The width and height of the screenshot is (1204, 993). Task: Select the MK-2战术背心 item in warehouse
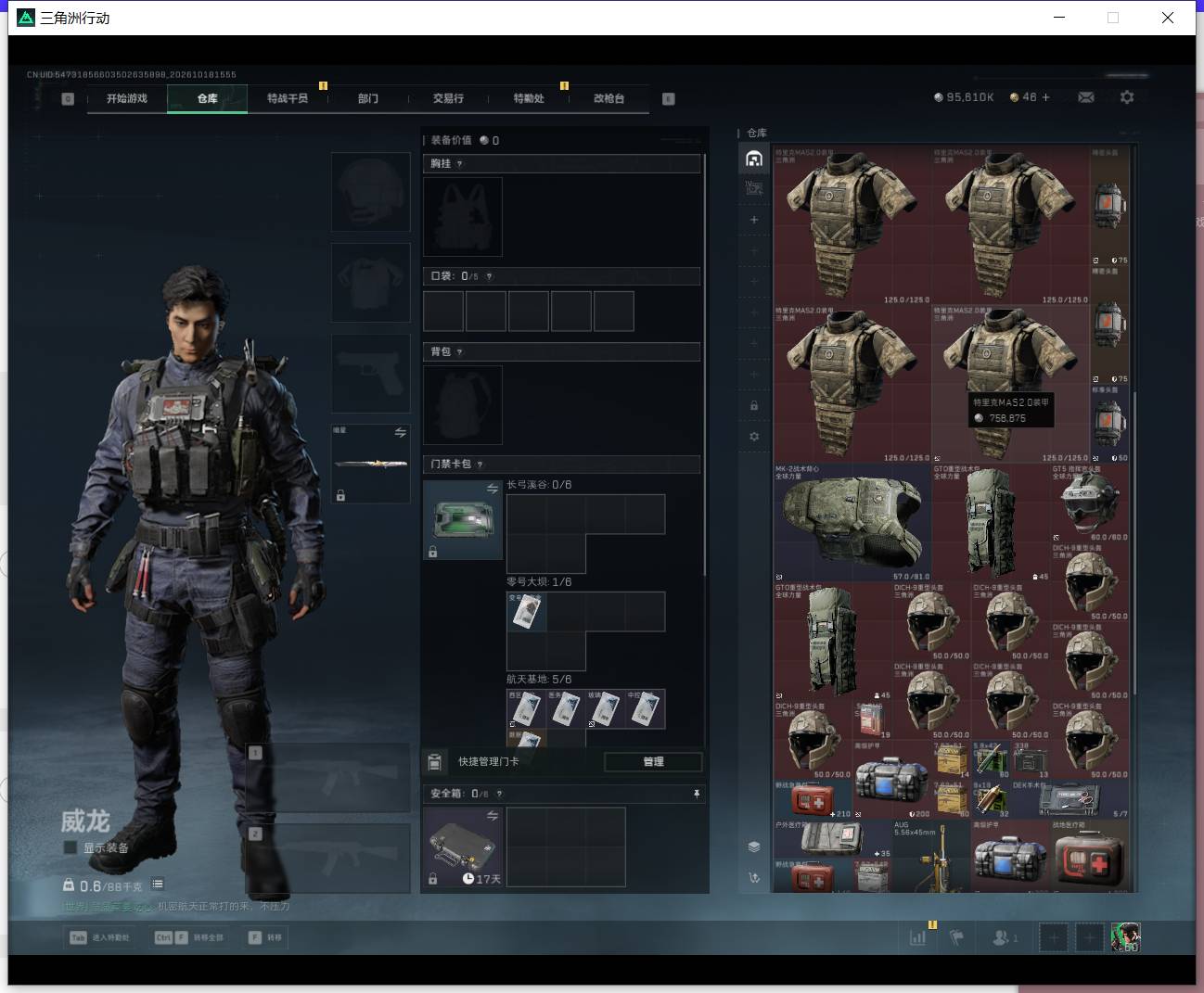[852, 523]
